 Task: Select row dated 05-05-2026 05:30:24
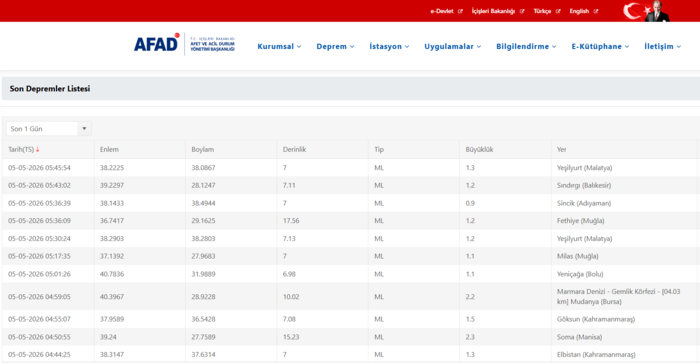(x=350, y=238)
